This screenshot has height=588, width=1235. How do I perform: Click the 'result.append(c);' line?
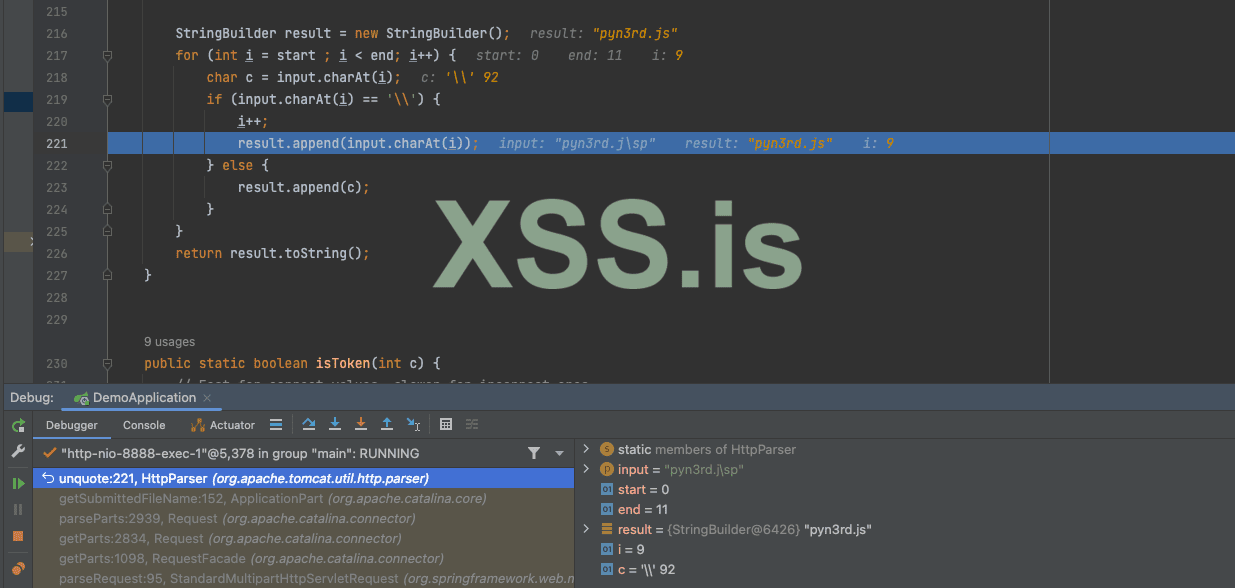(x=304, y=188)
